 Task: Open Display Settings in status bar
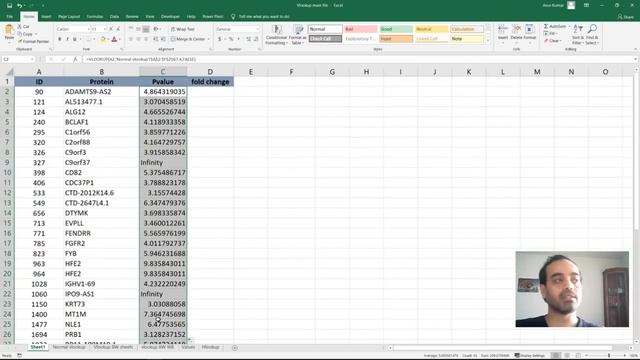pos(529,356)
